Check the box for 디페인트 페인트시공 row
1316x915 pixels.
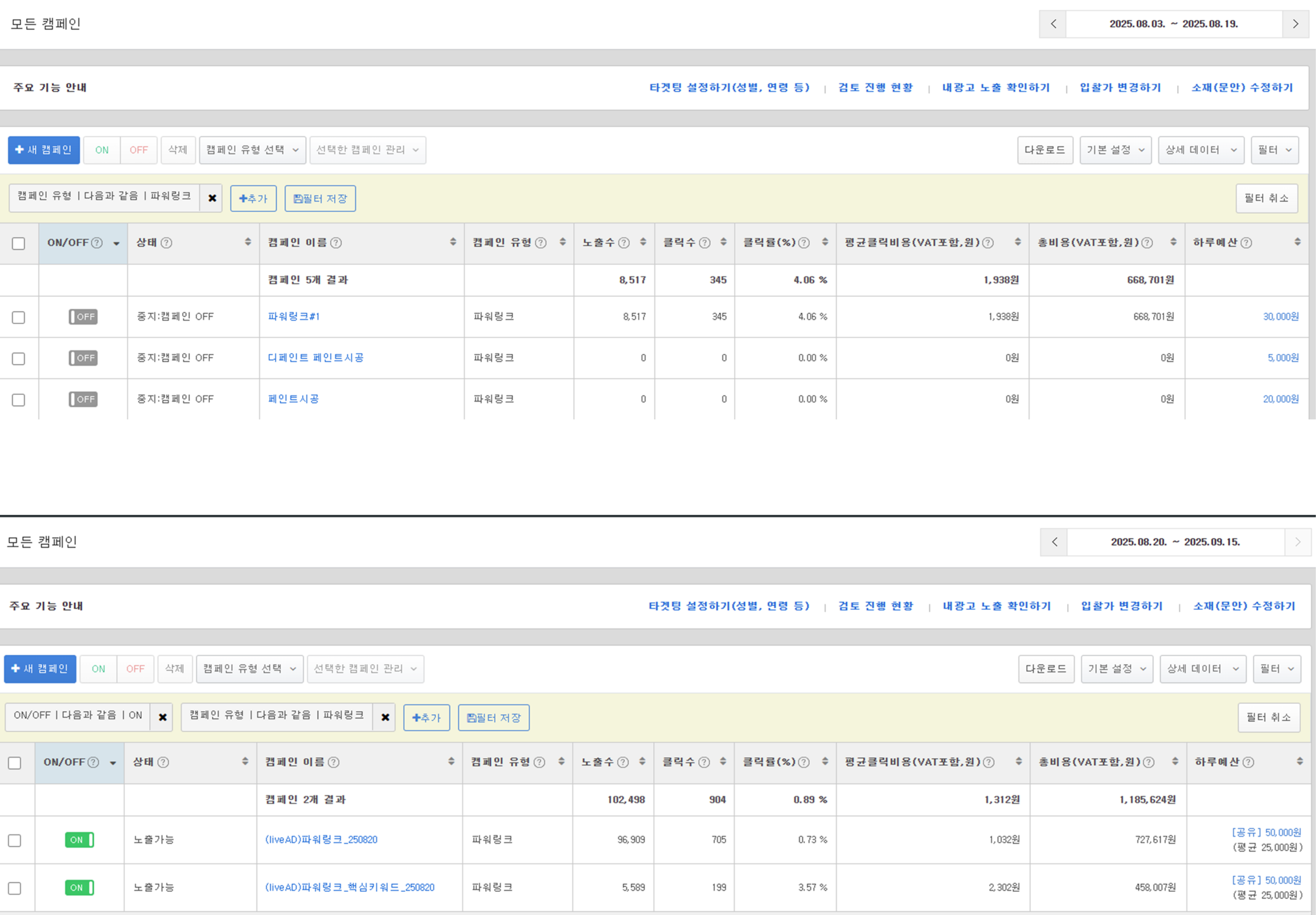19,359
